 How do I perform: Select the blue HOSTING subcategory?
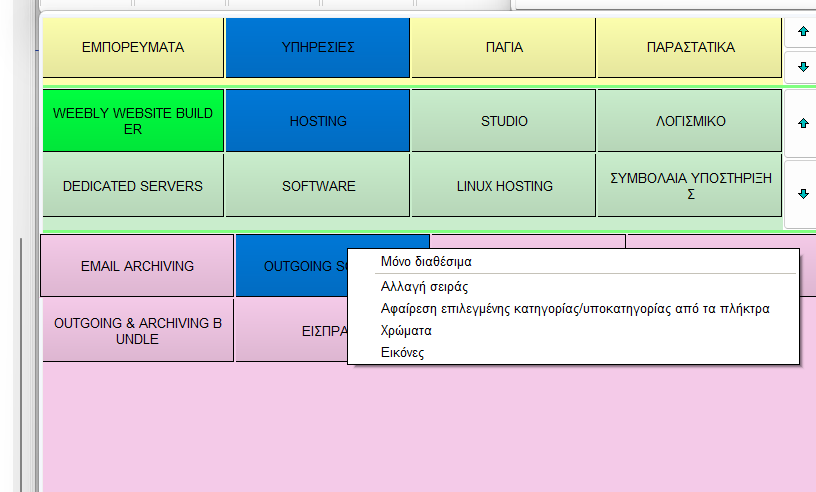318,121
